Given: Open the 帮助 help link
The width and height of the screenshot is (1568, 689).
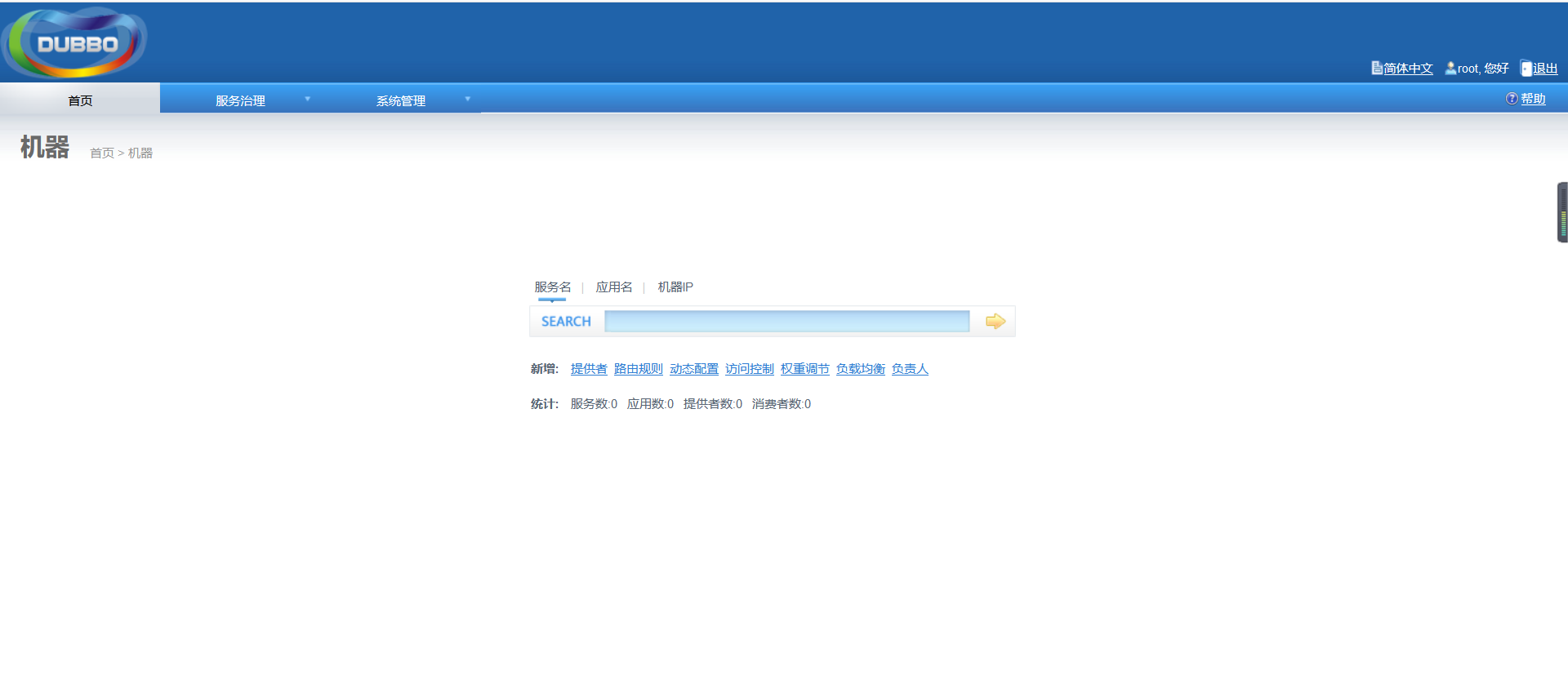Looking at the screenshot, I should (x=1533, y=99).
